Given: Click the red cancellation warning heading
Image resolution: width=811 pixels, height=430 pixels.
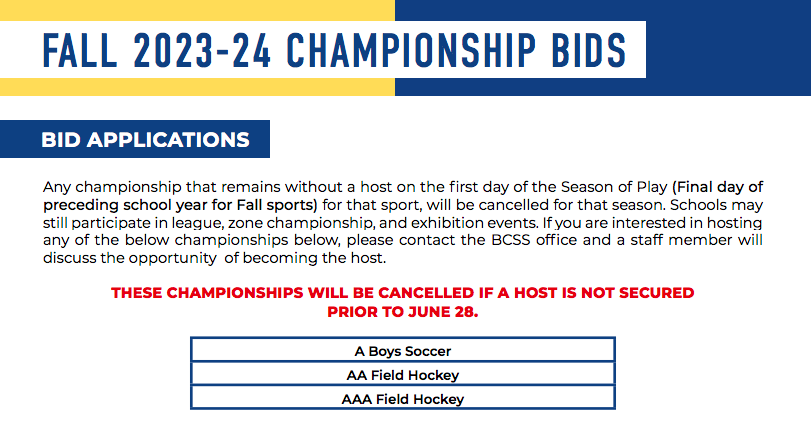Looking at the screenshot, I should pos(402,302).
